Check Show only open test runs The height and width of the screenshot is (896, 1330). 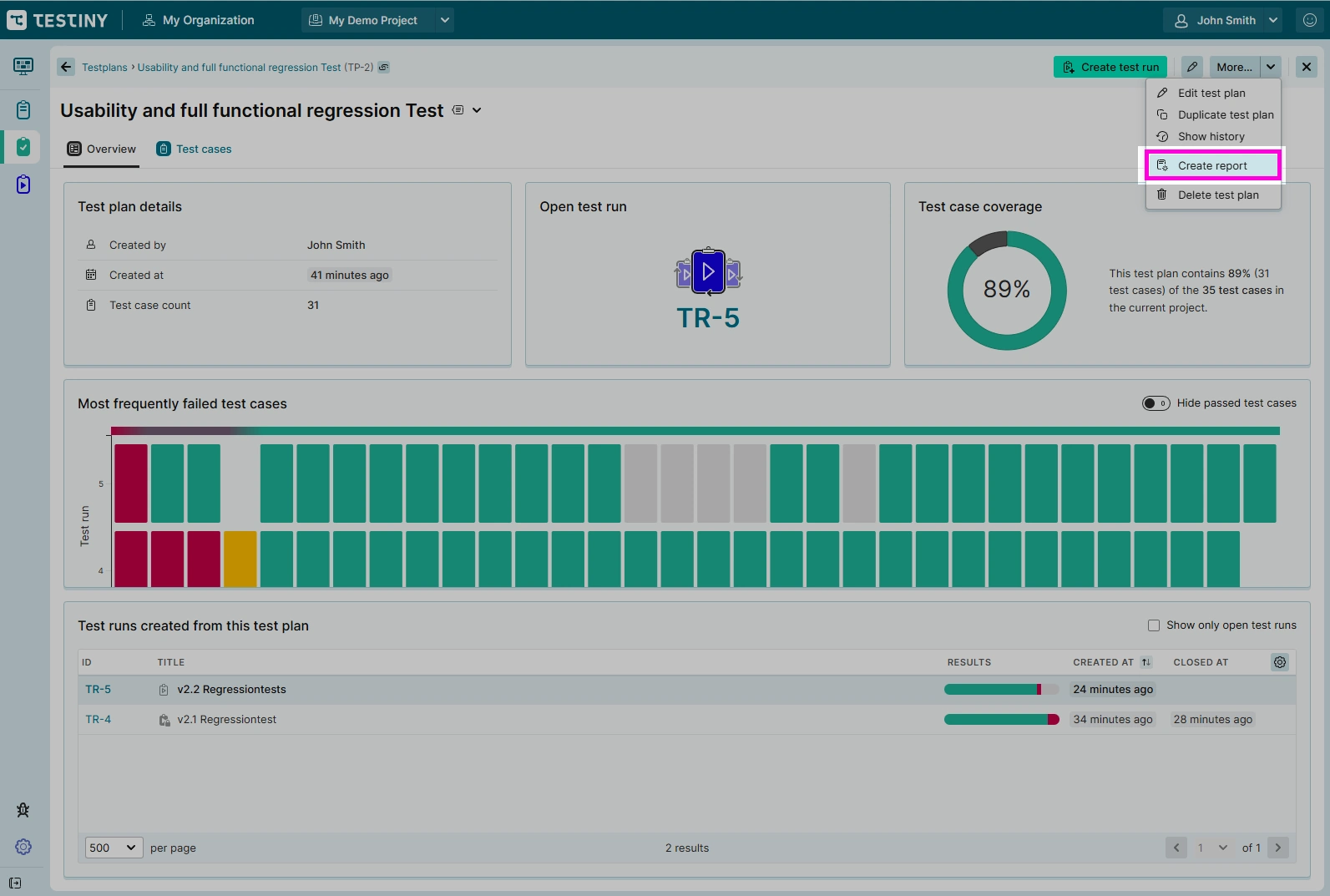(1154, 625)
